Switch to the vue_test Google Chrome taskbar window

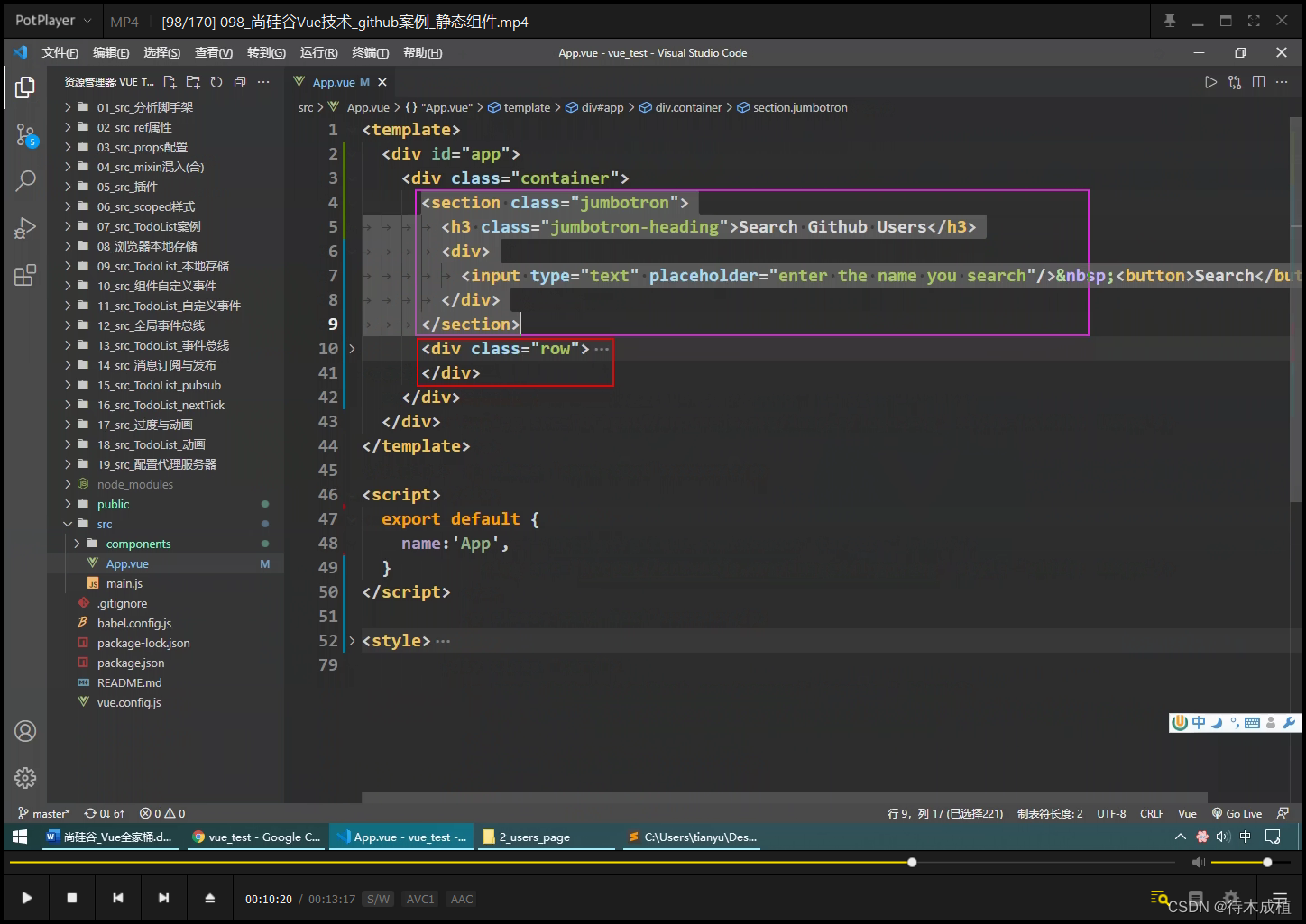257,837
